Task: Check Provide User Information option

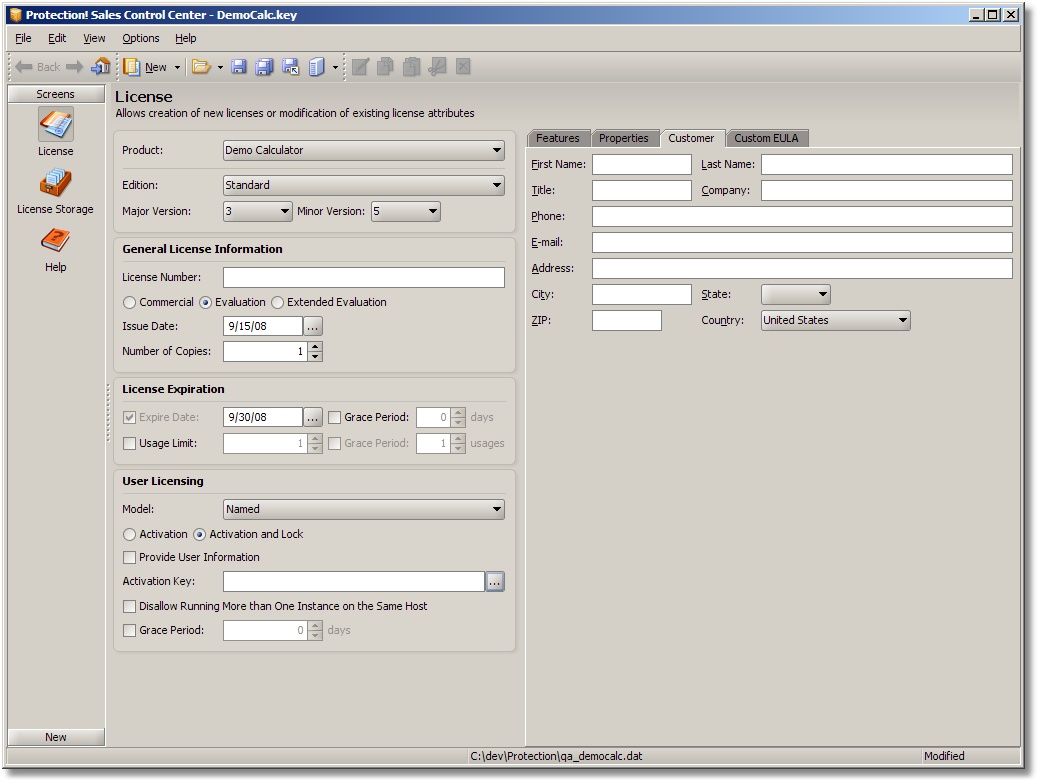Action: click(x=130, y=557)
